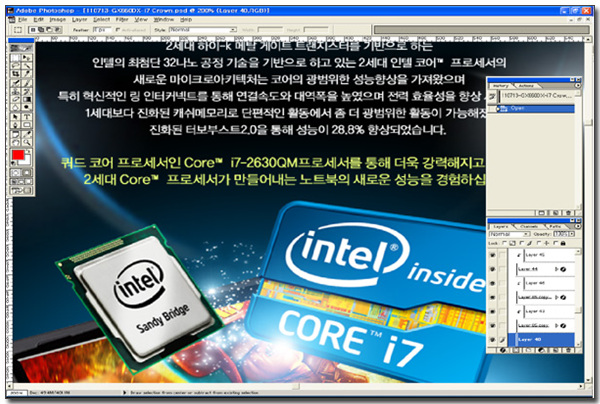Open the Window menu
Image resolution: width=600 pixels, height=404 pixels.
pos(163,20)
